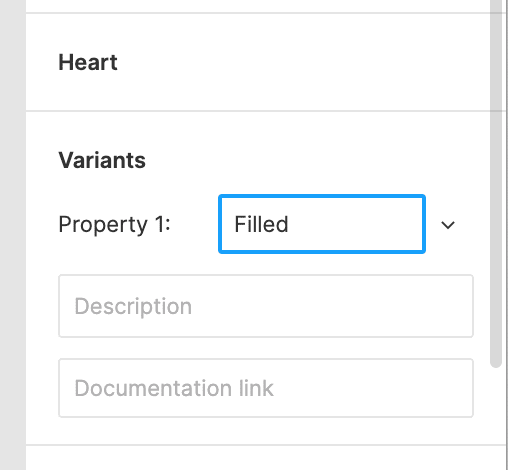The width and height of the screenshot is (508, 470).
Task: Click blank area right of Heart title
Action: (x=300, y=63)
